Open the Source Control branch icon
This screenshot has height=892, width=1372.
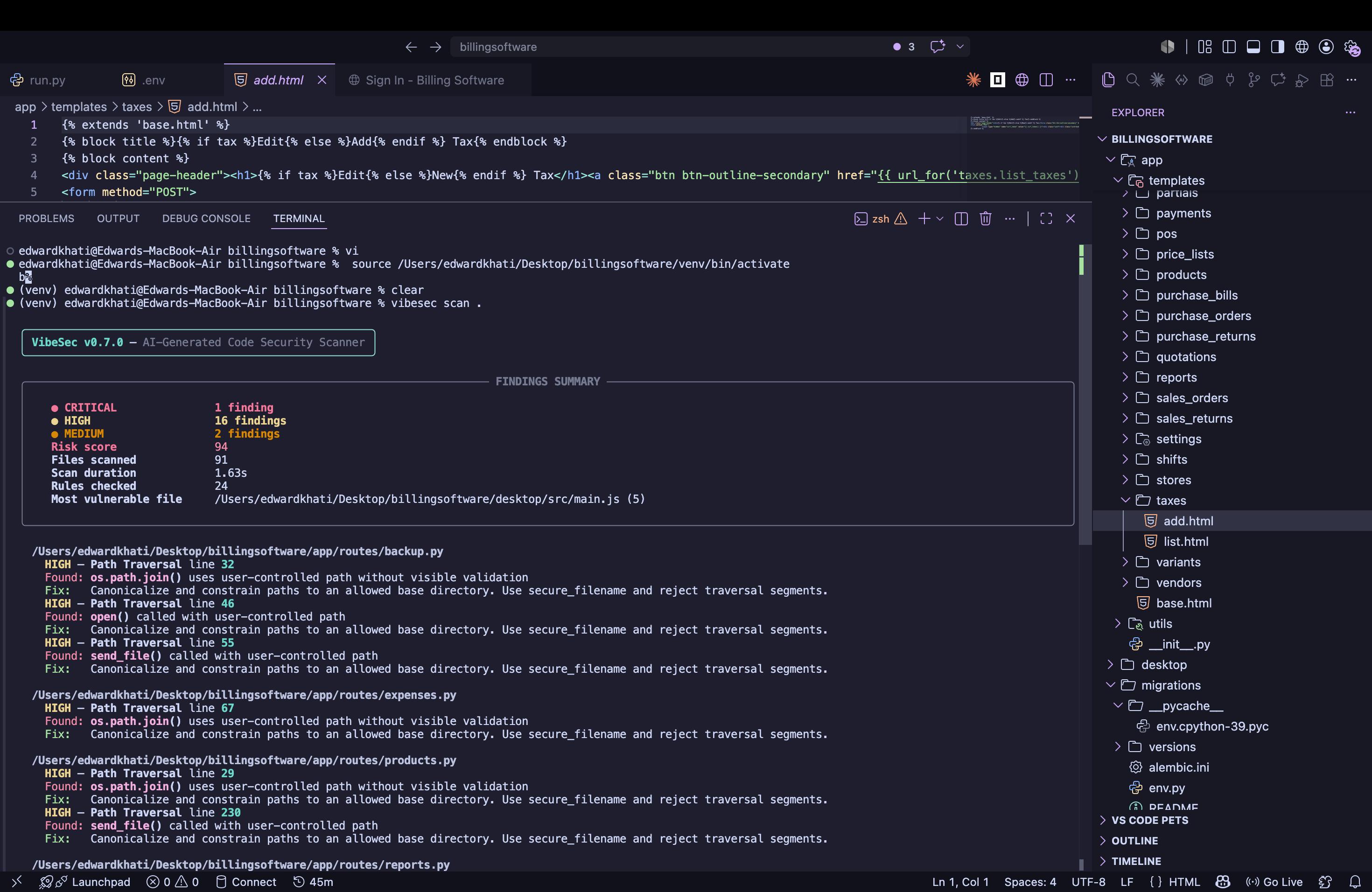coord(1254,80)
